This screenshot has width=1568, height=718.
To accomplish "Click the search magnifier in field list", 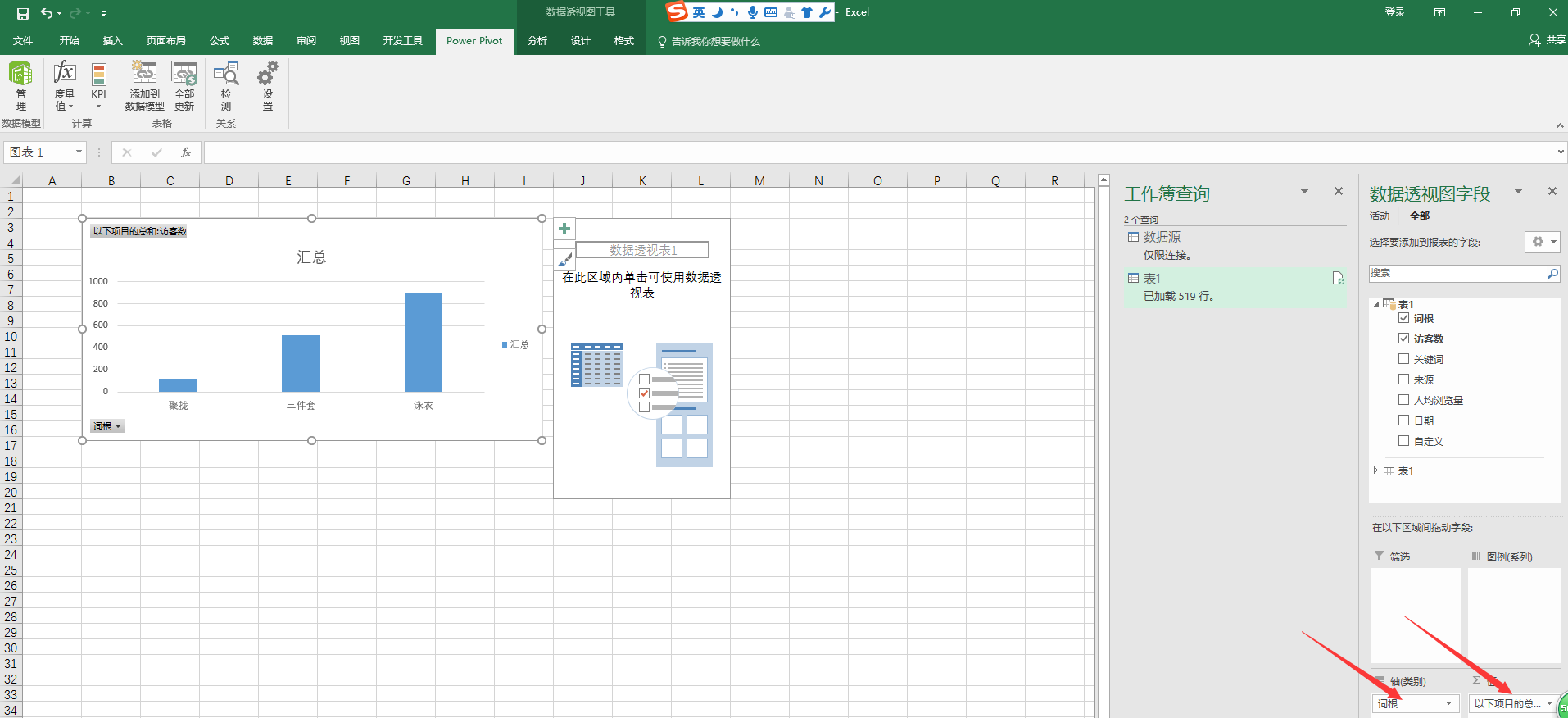I will click(x=1552, y=274).
